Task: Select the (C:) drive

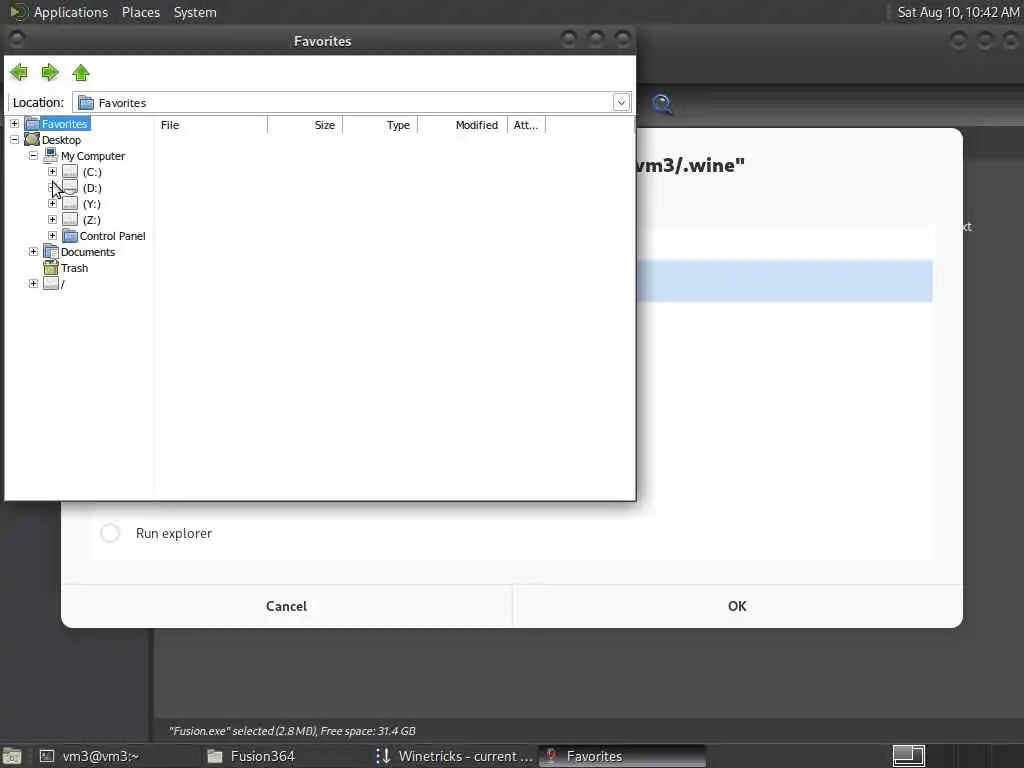Action: 92,172
